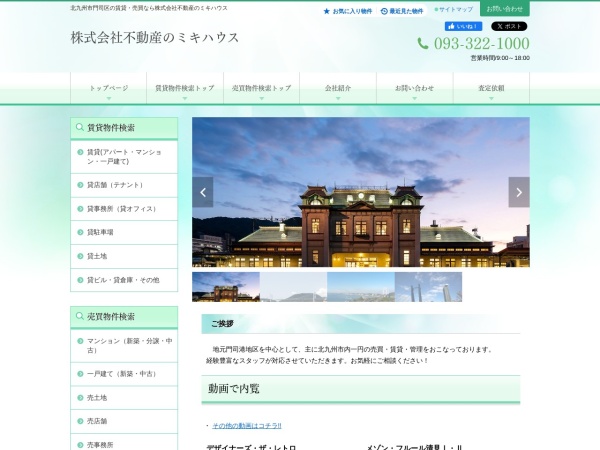Click the dropdown arrow under 査定依頼

491,99
